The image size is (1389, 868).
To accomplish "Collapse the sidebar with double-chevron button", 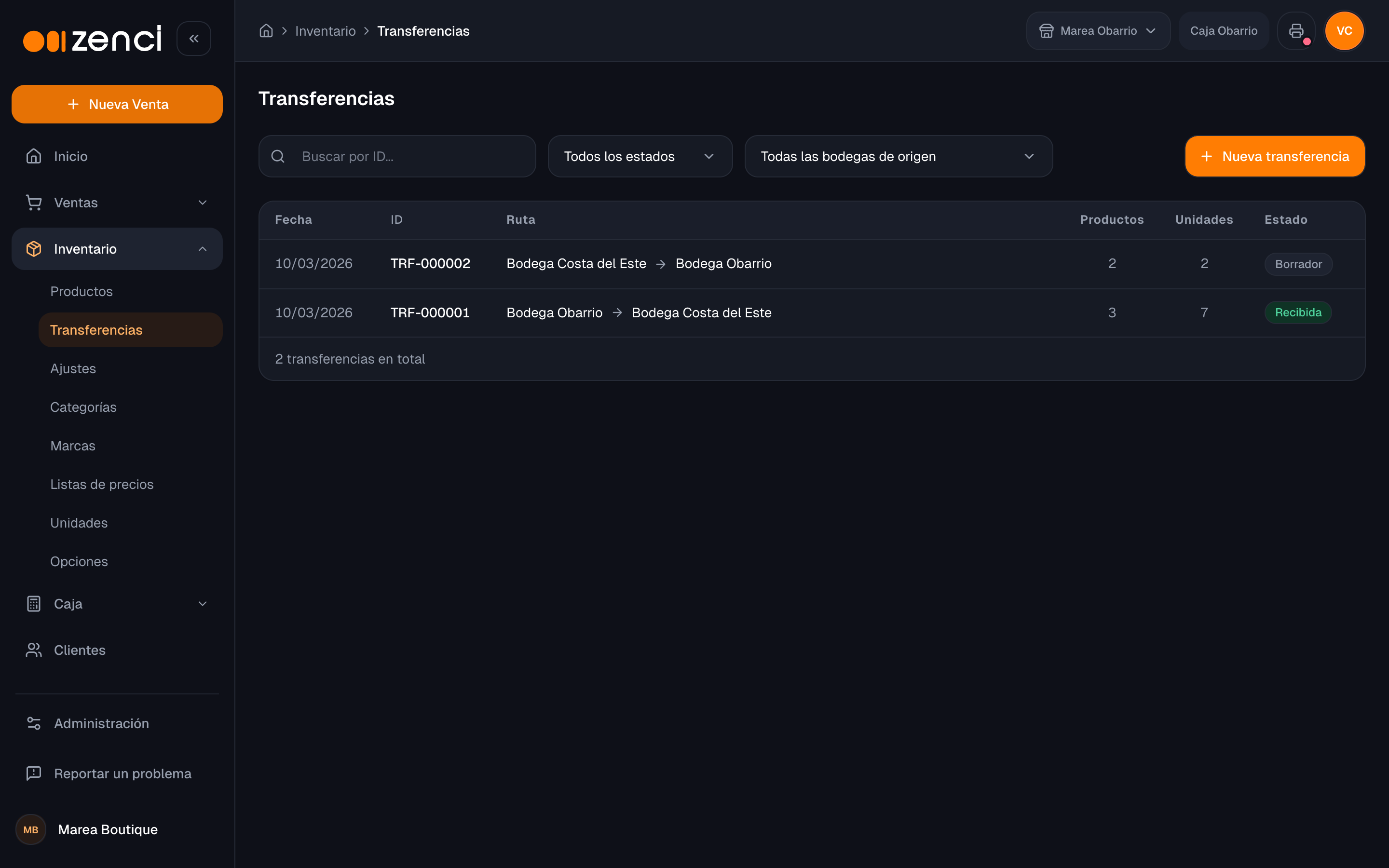I will 193,39.
